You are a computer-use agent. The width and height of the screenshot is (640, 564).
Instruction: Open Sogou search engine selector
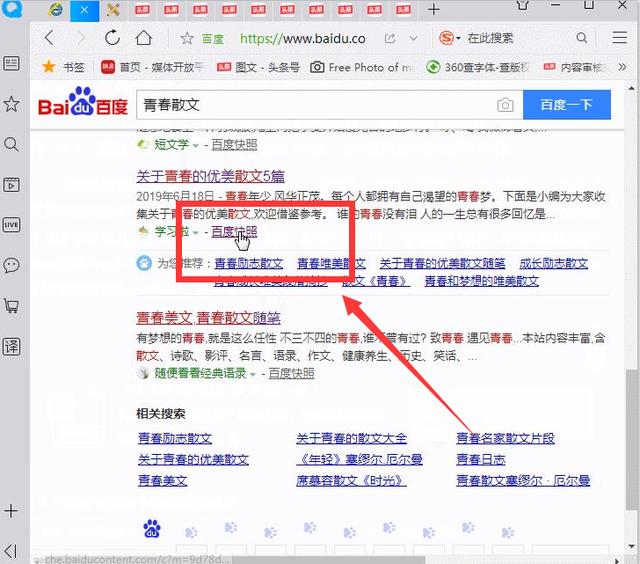click(449, 38)
